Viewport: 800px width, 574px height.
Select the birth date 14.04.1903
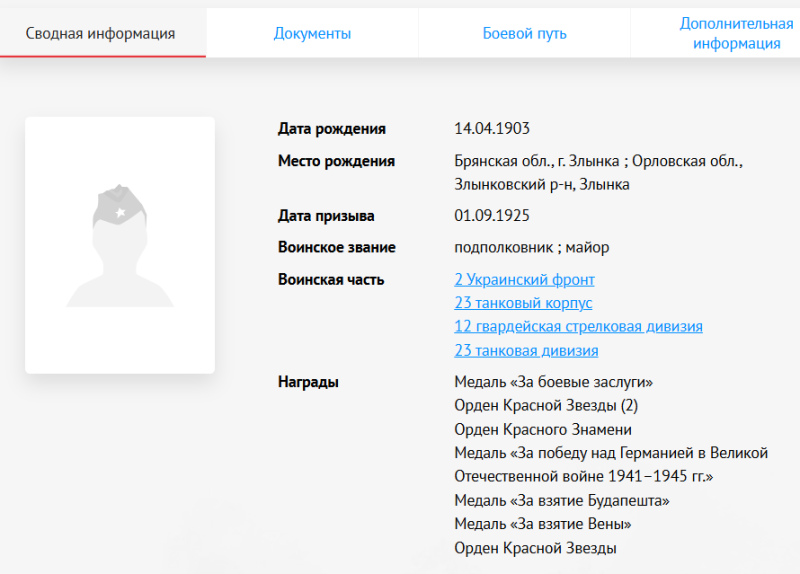pos(492,128)
